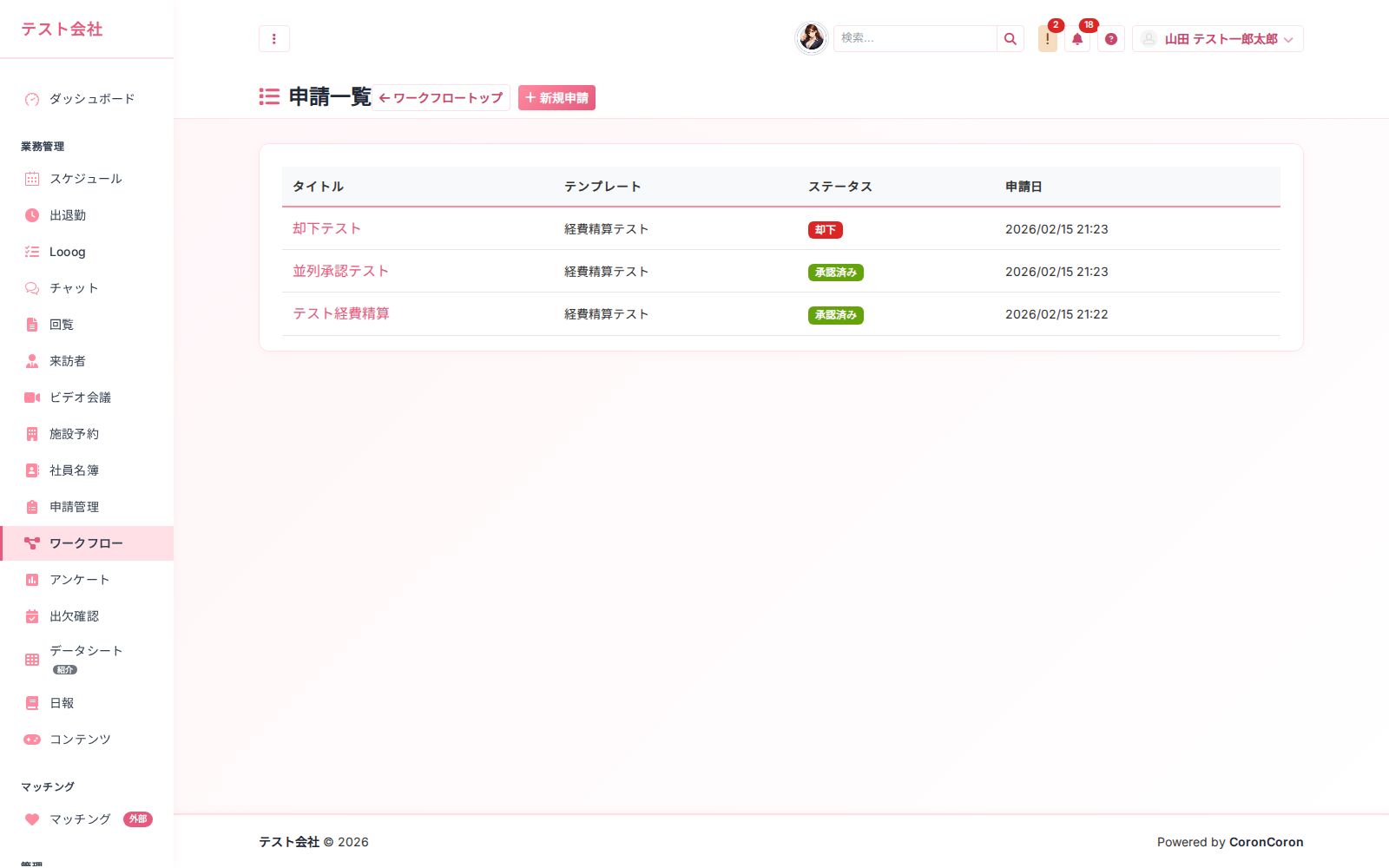The height and width of the screenshot is (868, 1389).
Task: Click the 新規申請 button
Action: (556, 98)
